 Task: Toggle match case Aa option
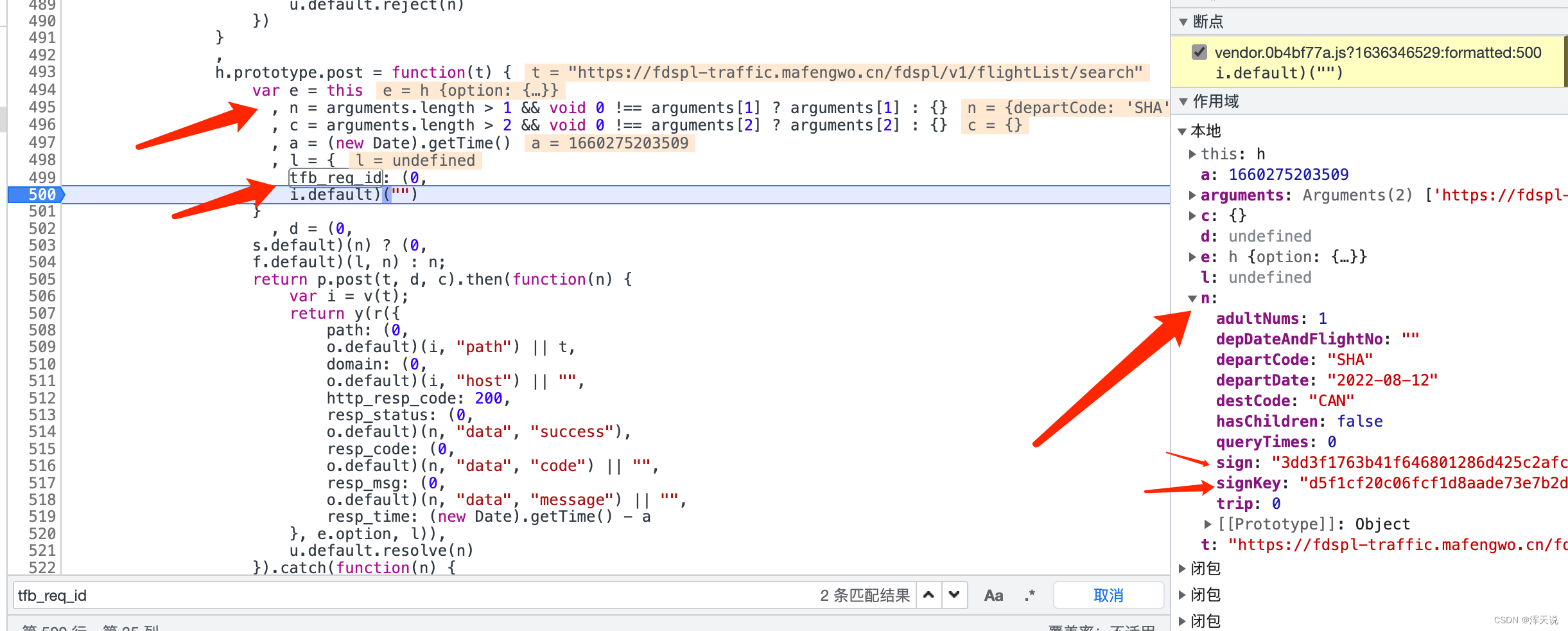click(x=993, y=596)
